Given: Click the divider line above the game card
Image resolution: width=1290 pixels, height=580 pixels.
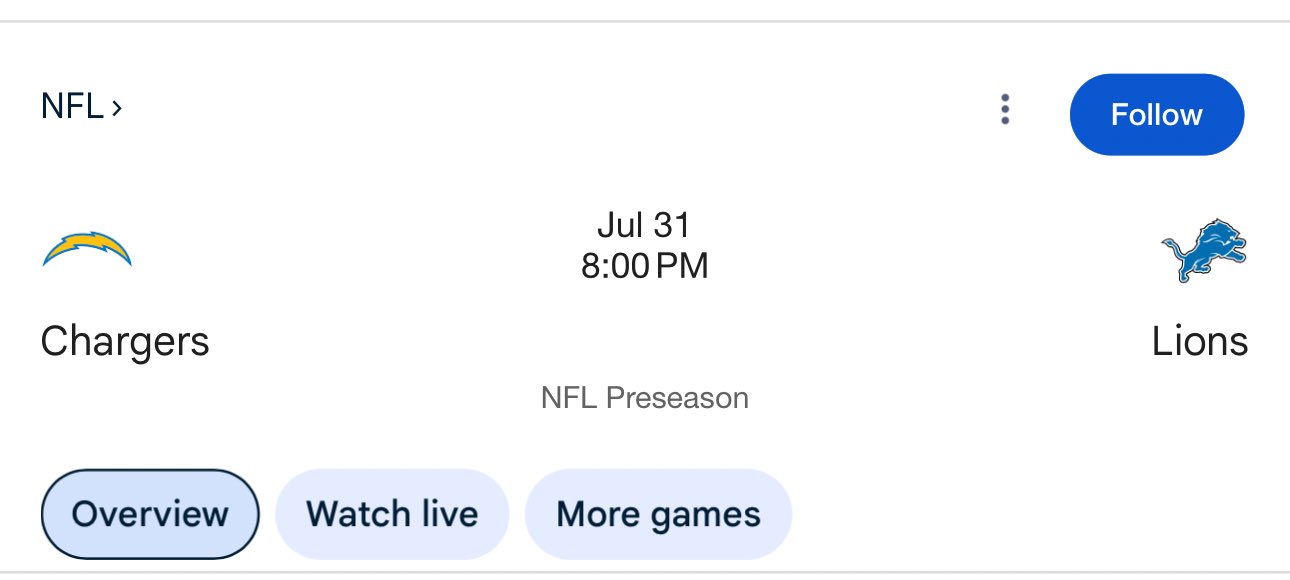Looking at the screenshot, I should 645,21.
